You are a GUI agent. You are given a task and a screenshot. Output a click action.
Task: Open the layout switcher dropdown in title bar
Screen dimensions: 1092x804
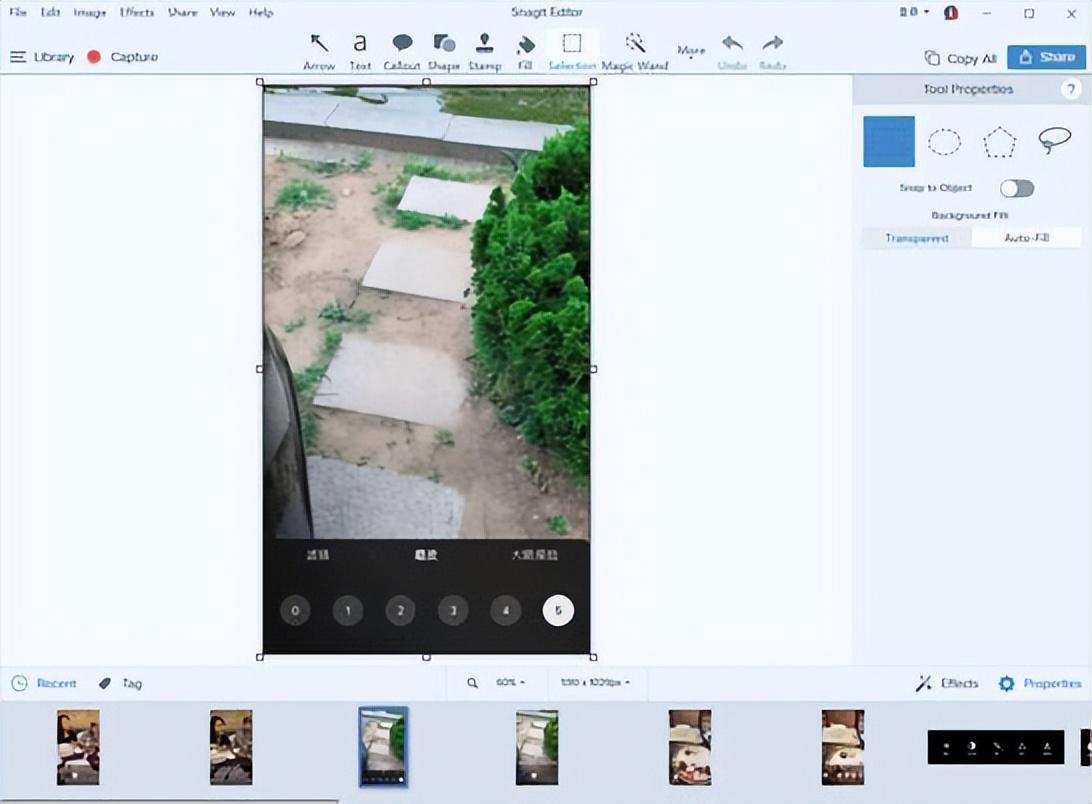pyautogui.click(x=914, y=12)
